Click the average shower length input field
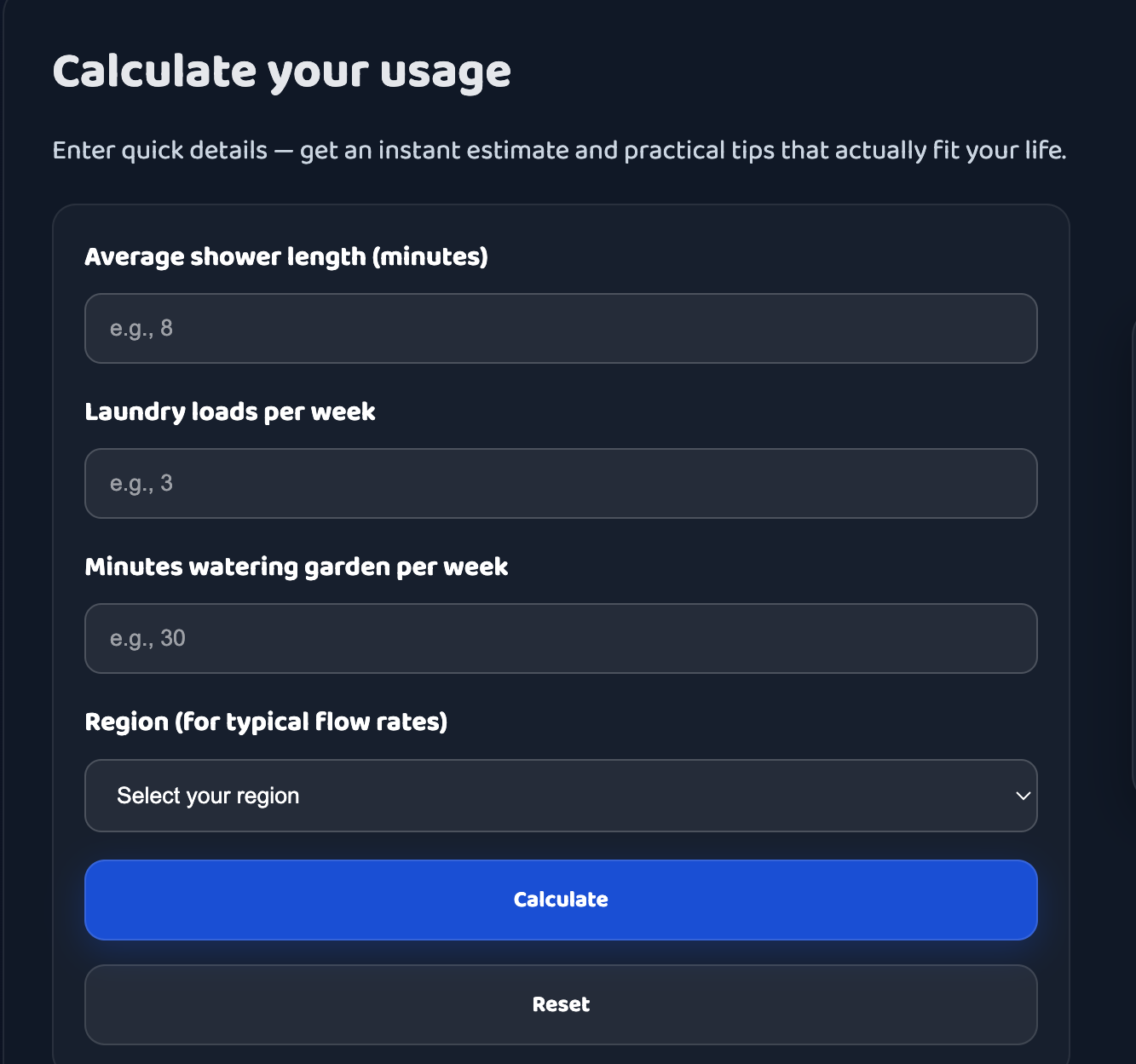 561,328
